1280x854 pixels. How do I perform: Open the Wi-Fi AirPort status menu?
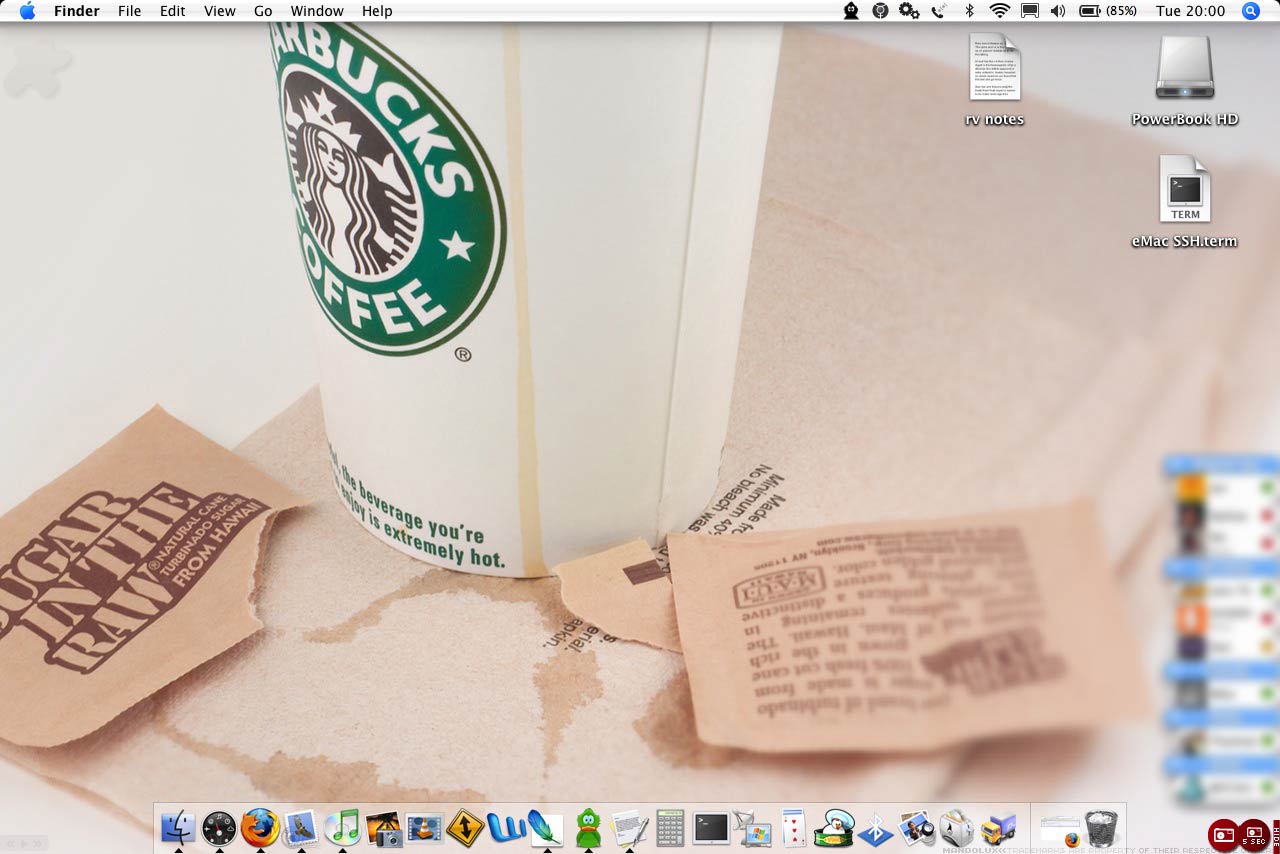coord(999,11)
